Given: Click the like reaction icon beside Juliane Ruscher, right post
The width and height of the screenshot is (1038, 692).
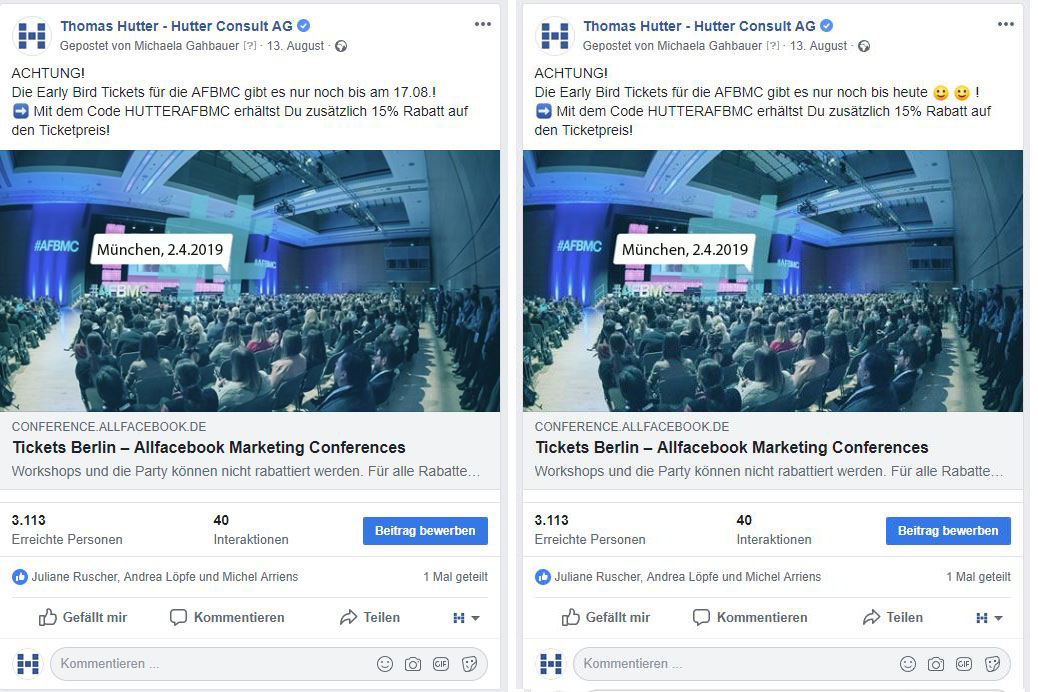Looking at the screenshot, I should [543, 577].
